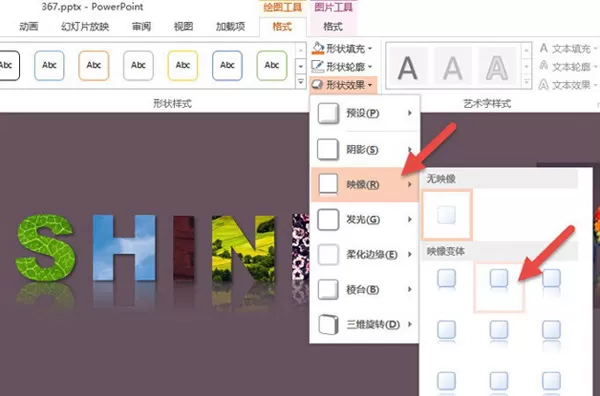The width and height of the screenshot is (600, 396).
Task: Select the 图片工具 格式 tab
Action: point(333,26)
